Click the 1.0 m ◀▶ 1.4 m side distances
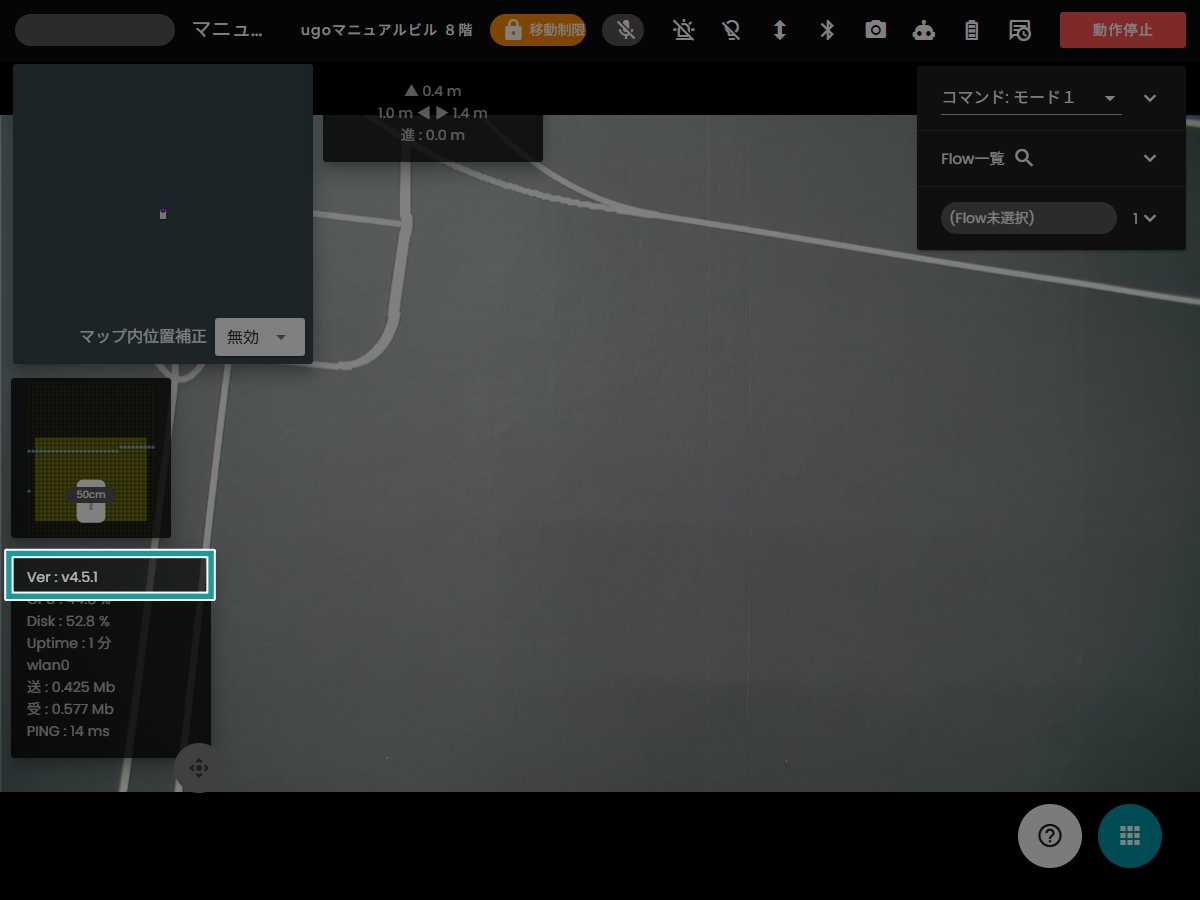Viewport: 1200px width, 900px height. [x=433, y=113]
